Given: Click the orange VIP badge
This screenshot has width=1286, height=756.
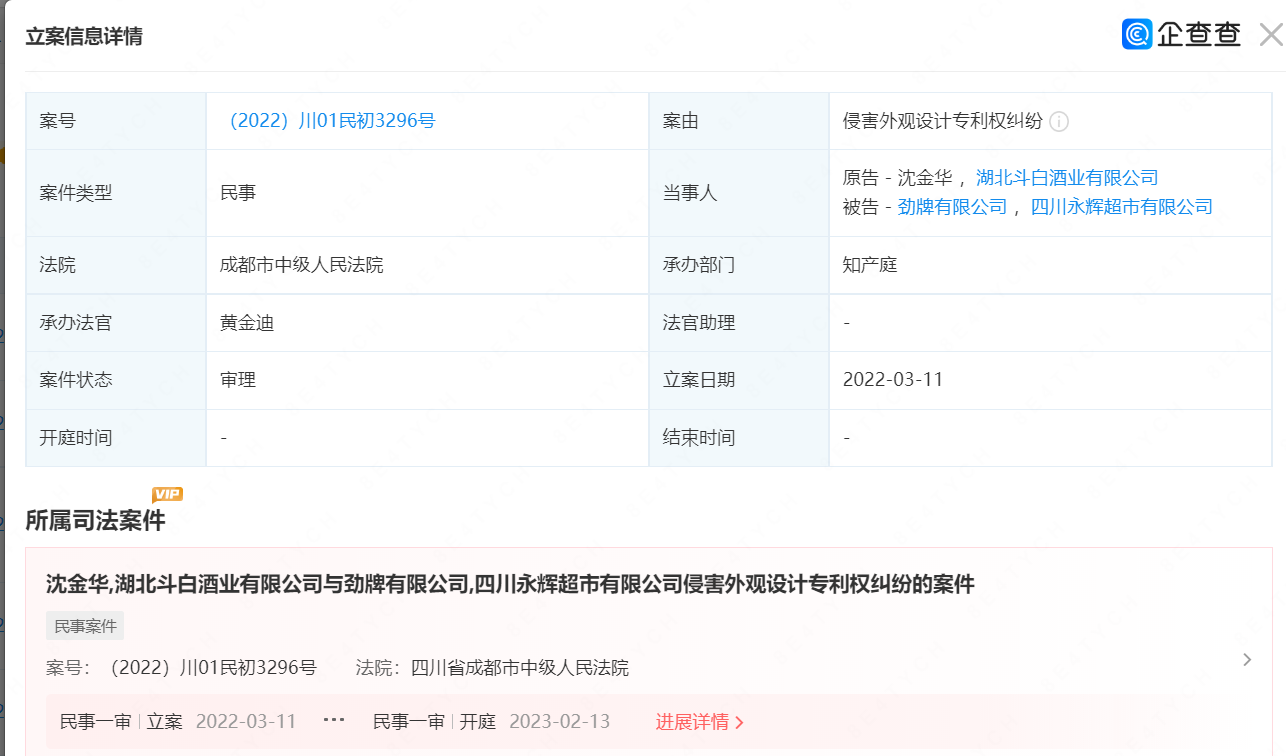Looking at the screenshot, I should pos(167,494).
